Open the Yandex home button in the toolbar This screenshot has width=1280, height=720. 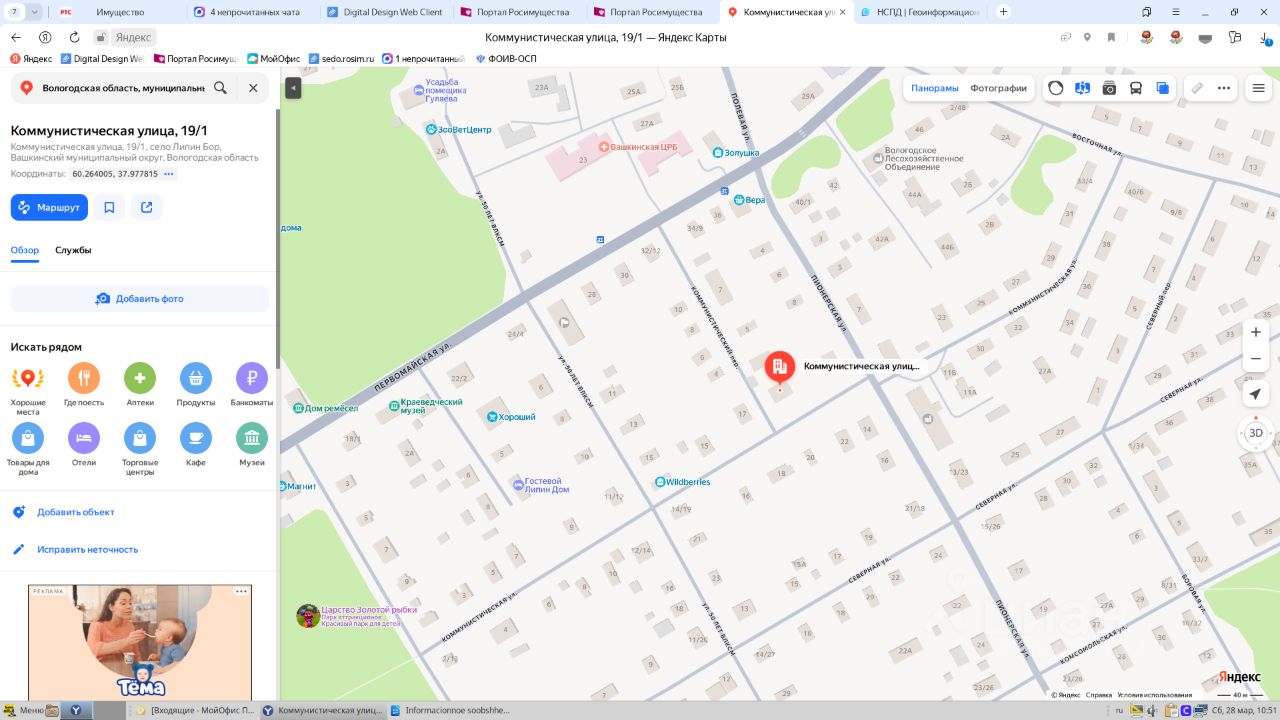(x=45, y=37)
